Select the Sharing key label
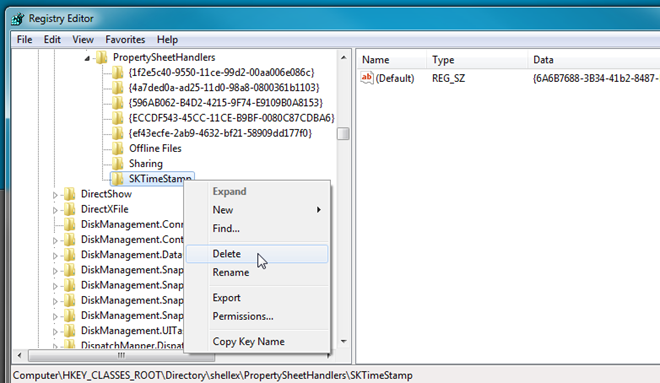 pyautogui.click(x=146, y=164)
